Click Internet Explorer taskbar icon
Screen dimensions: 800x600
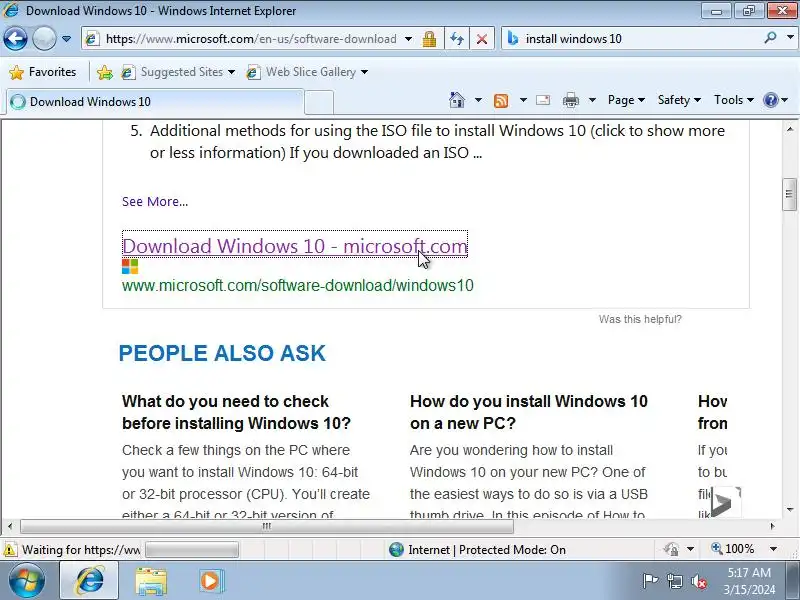(x=89, y=581)
